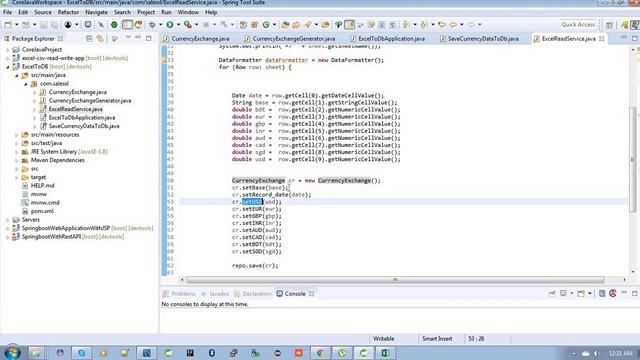
Task: Select HELP.md in Package Explorer
Action: tap(42, 186)
